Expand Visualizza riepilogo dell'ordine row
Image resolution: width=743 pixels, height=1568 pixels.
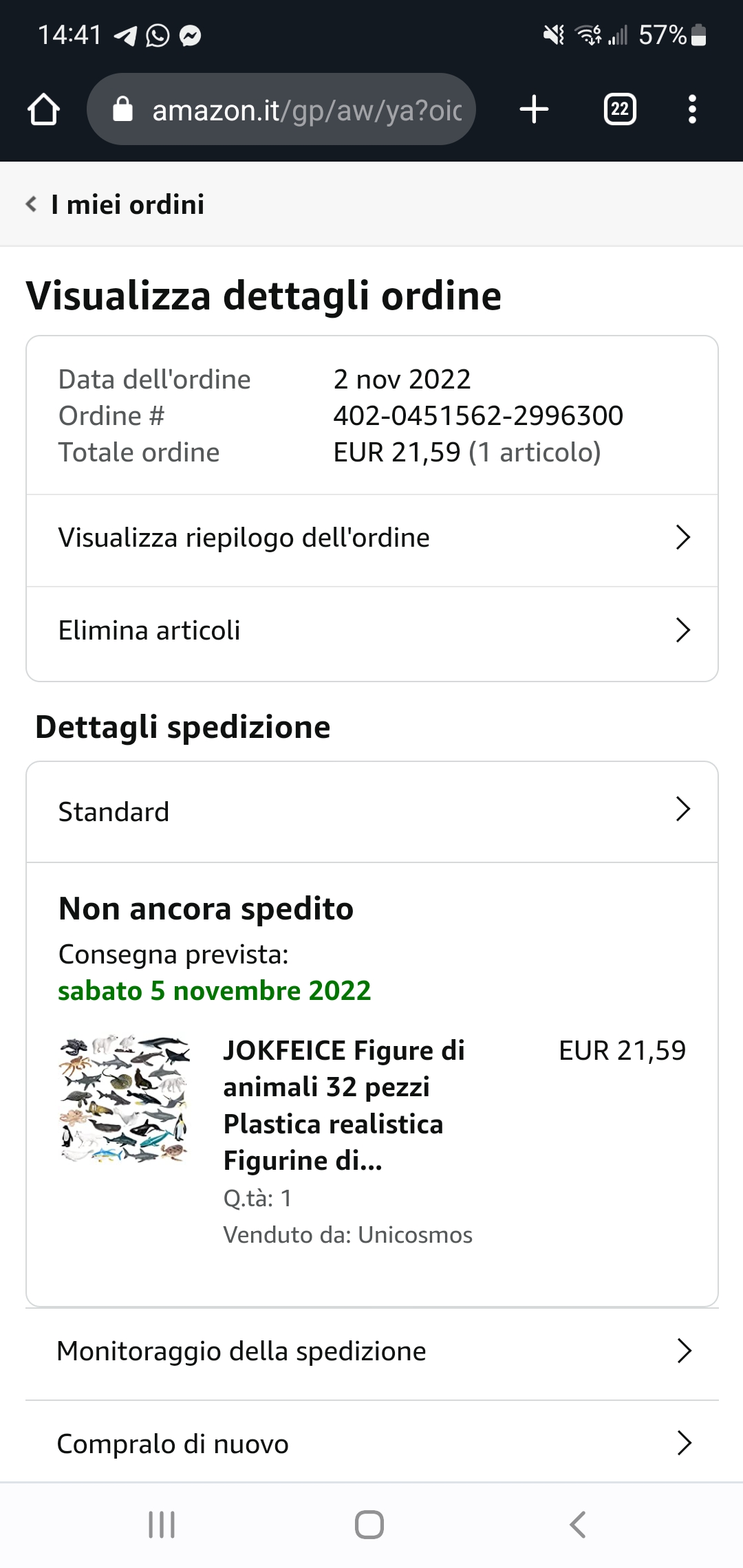[x=371, y=538]
